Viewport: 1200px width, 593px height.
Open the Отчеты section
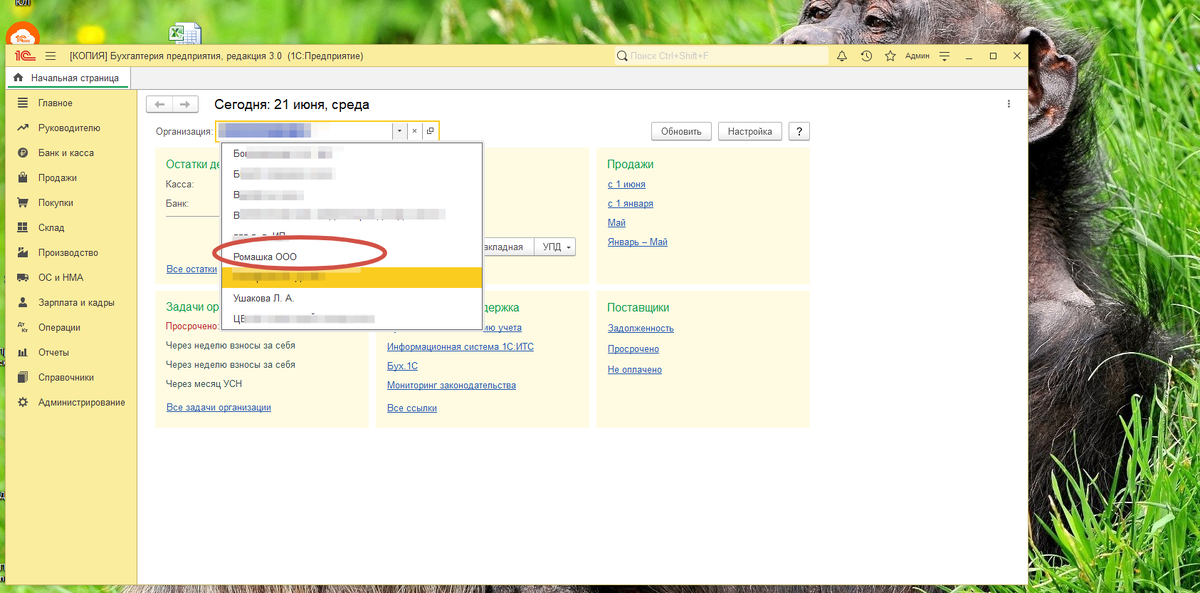pos(54,352)
